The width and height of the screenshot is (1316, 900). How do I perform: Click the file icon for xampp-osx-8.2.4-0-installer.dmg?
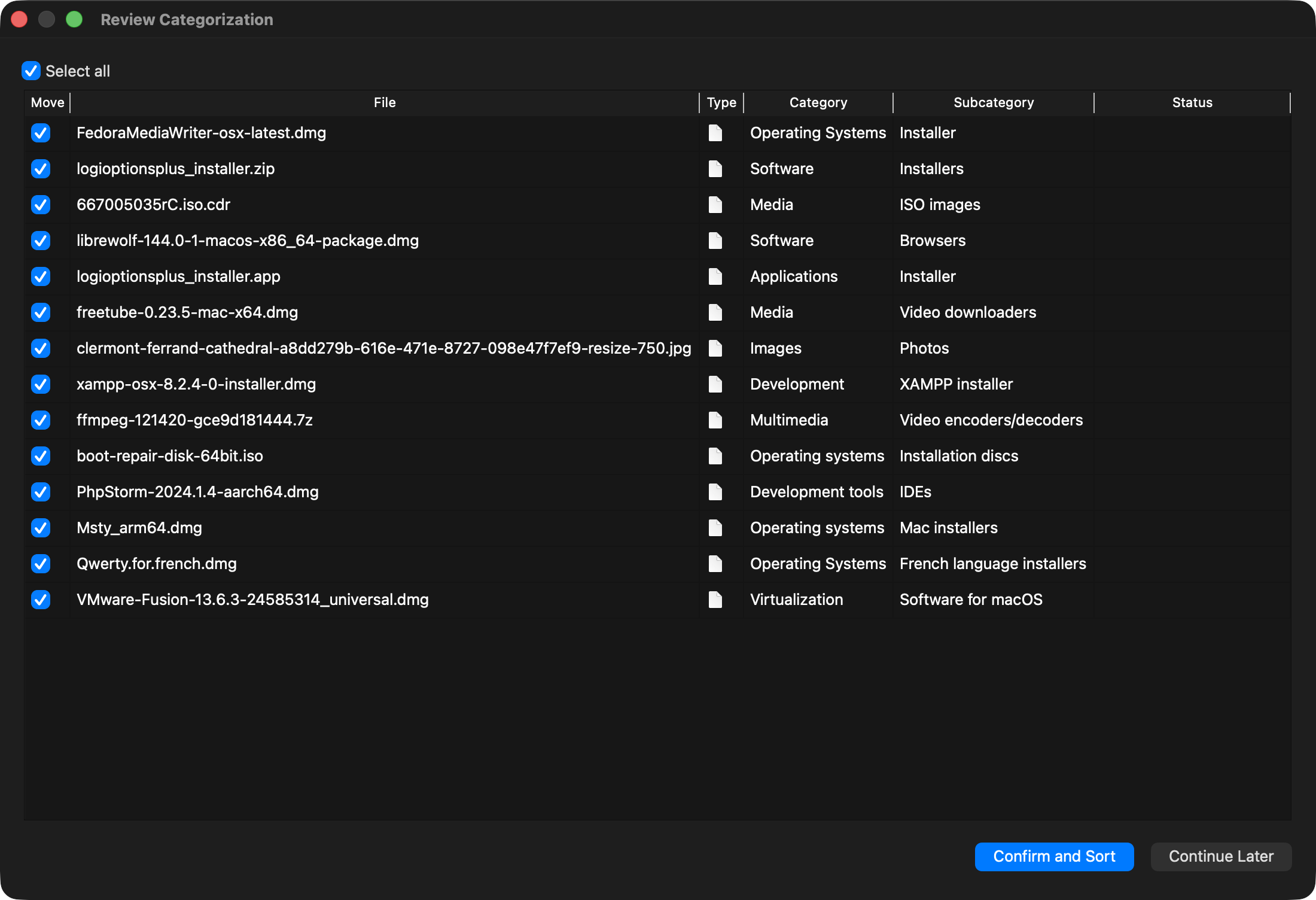pos(715,384)
